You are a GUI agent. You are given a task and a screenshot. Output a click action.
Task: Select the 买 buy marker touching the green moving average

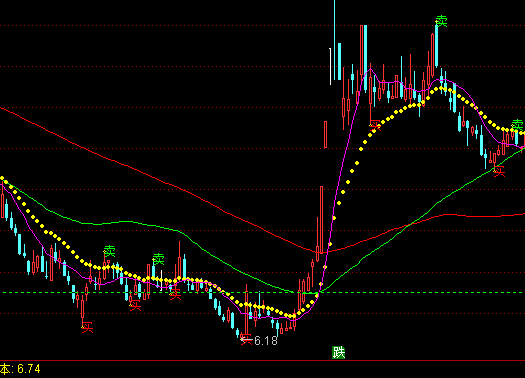[499, 171]
